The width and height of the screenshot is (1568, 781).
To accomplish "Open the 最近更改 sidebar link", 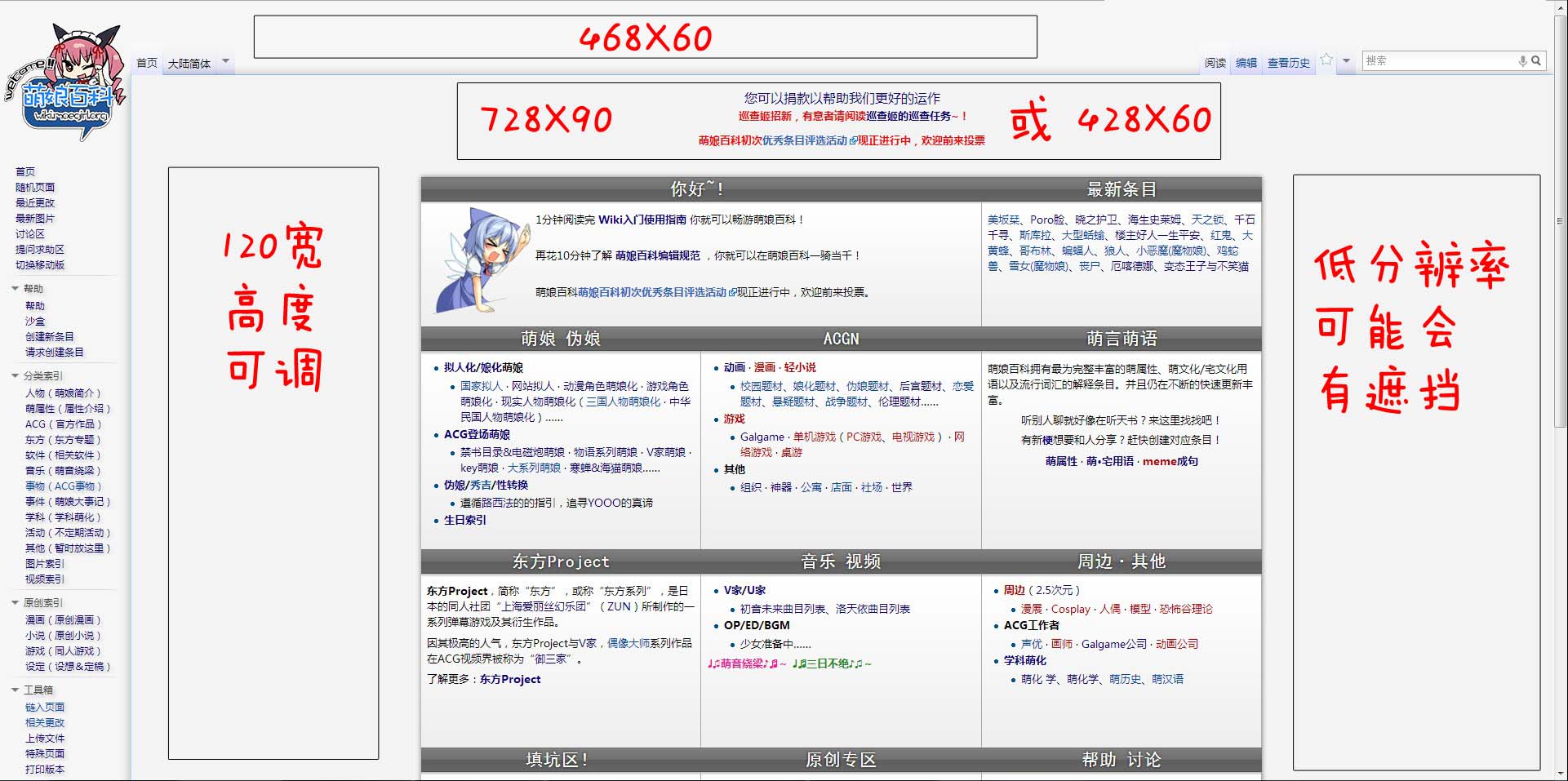I will (35, 203).
